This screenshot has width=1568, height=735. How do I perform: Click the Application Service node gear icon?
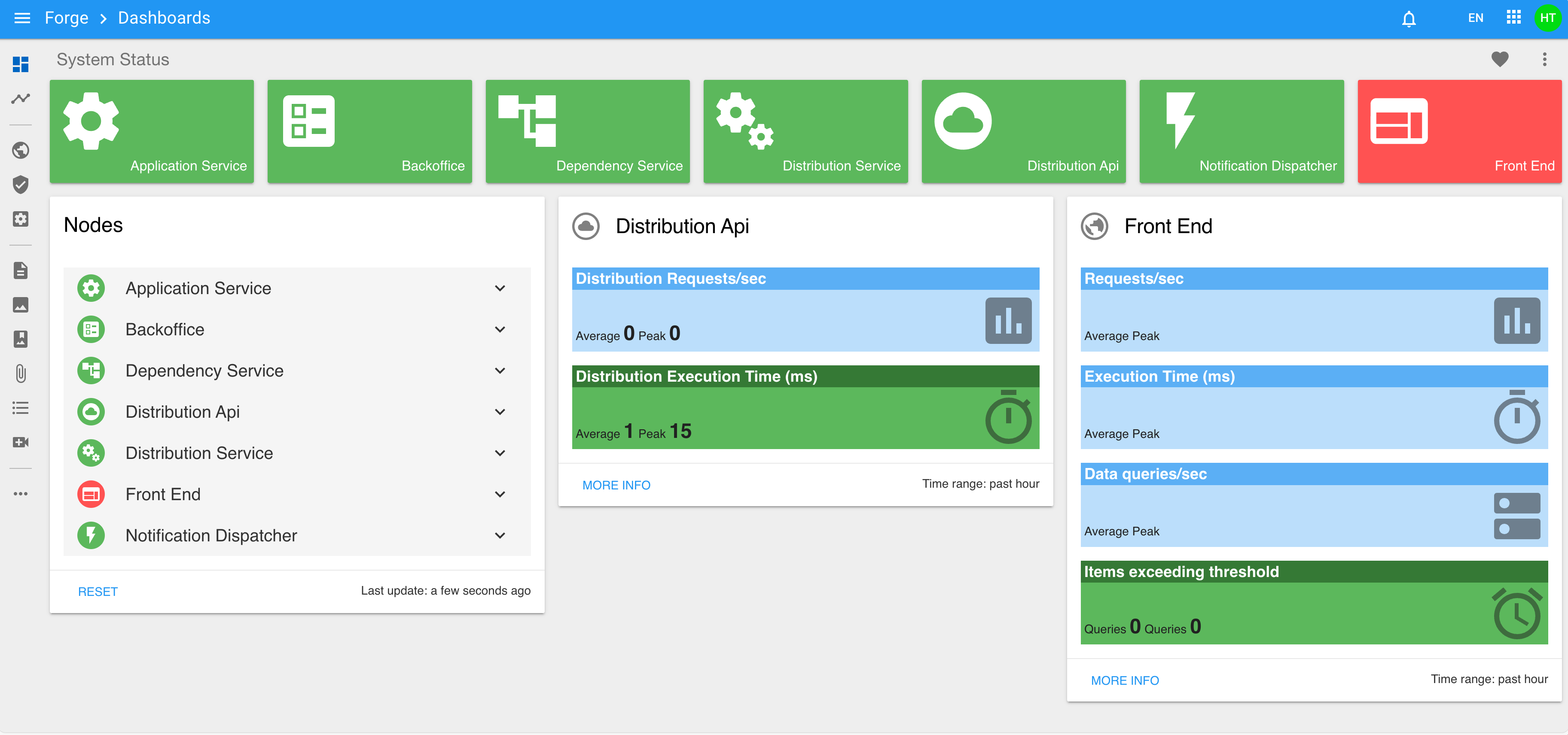point(91,289)
